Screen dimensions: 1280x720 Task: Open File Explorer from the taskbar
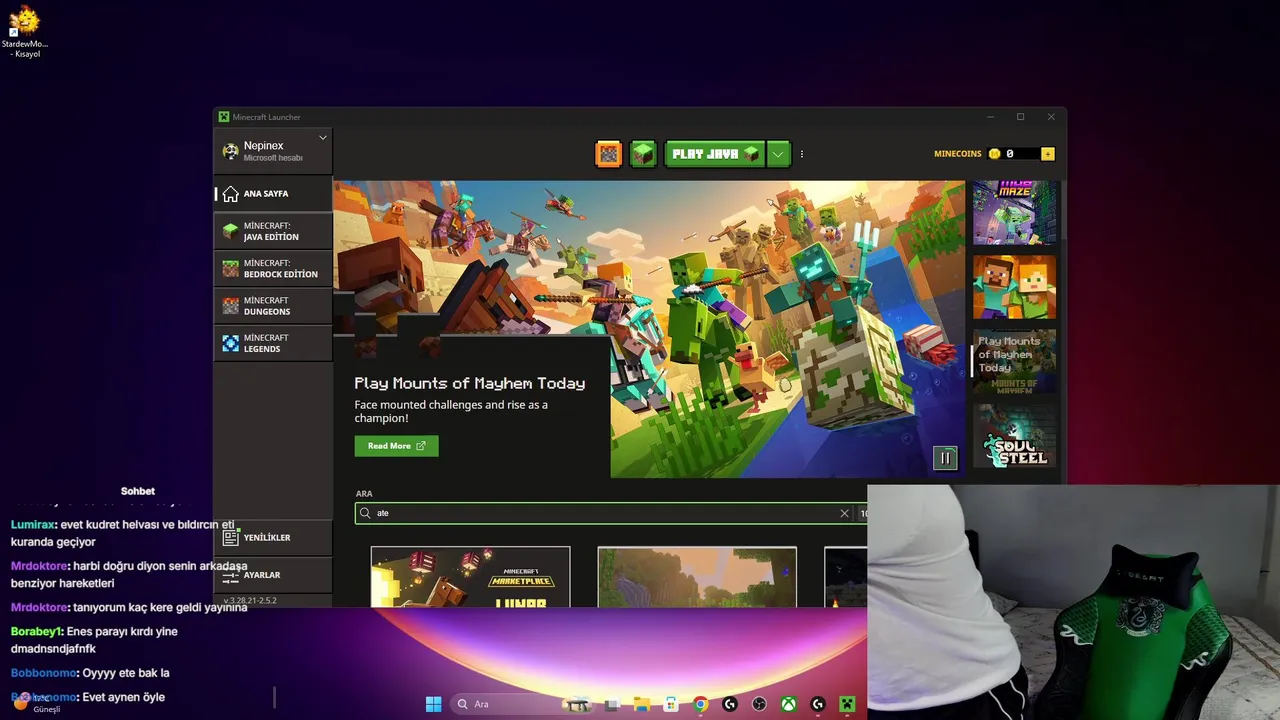coord(642,704)
